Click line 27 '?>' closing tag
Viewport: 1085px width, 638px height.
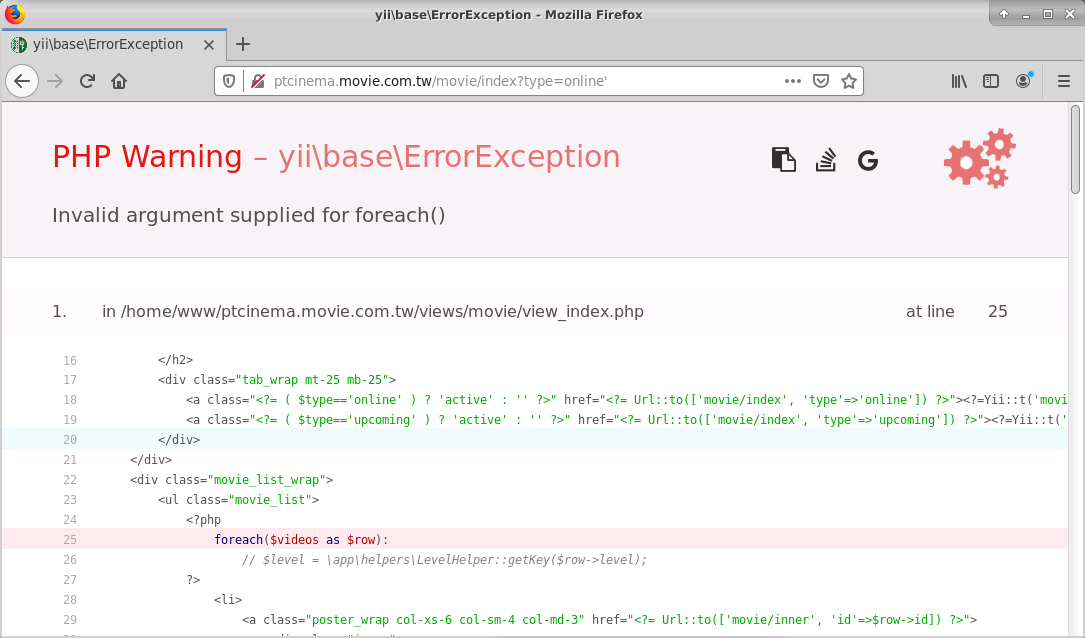pos(193,580)
